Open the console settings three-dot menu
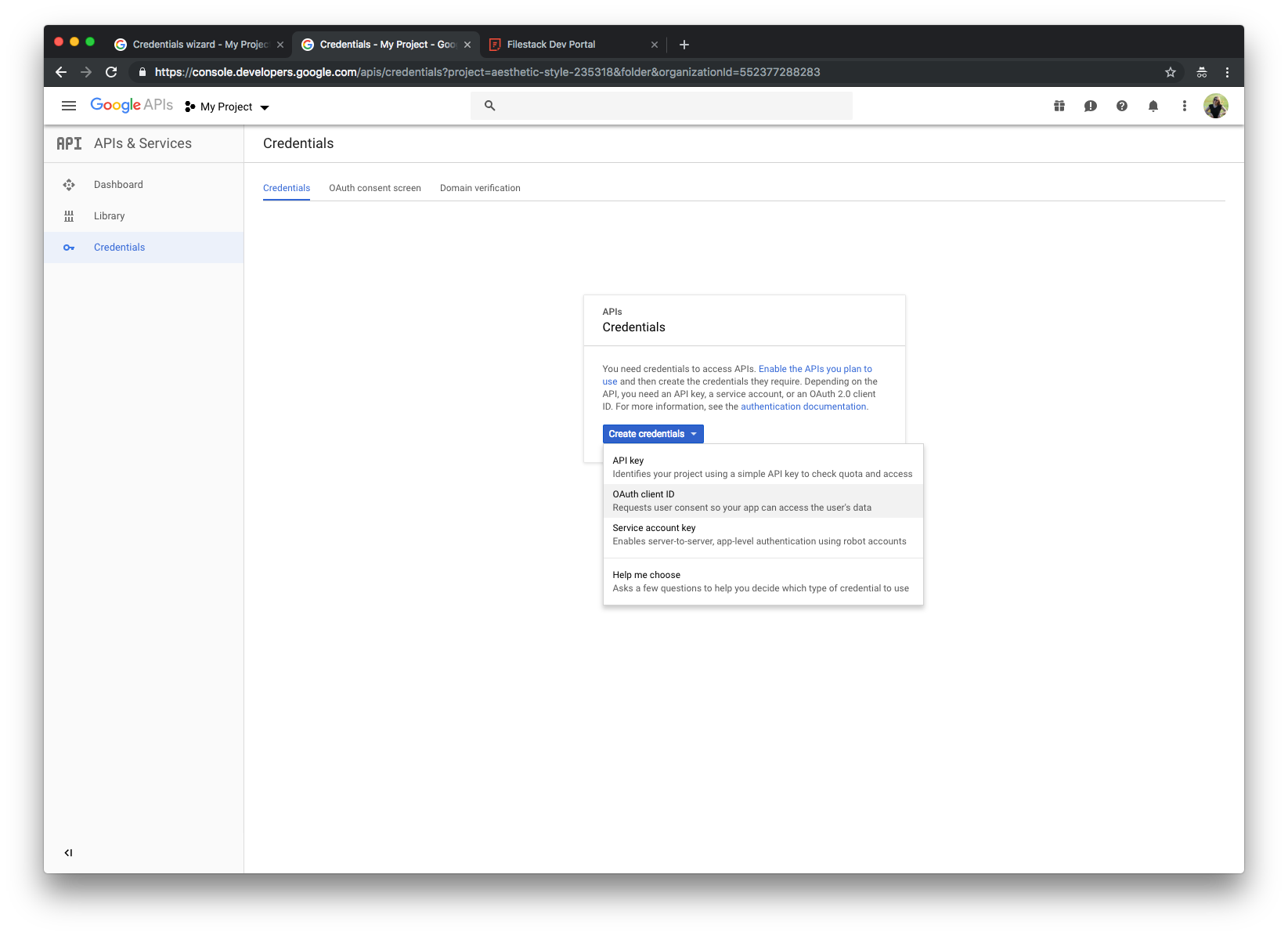1288x936 pixels. coord(1185,106)
